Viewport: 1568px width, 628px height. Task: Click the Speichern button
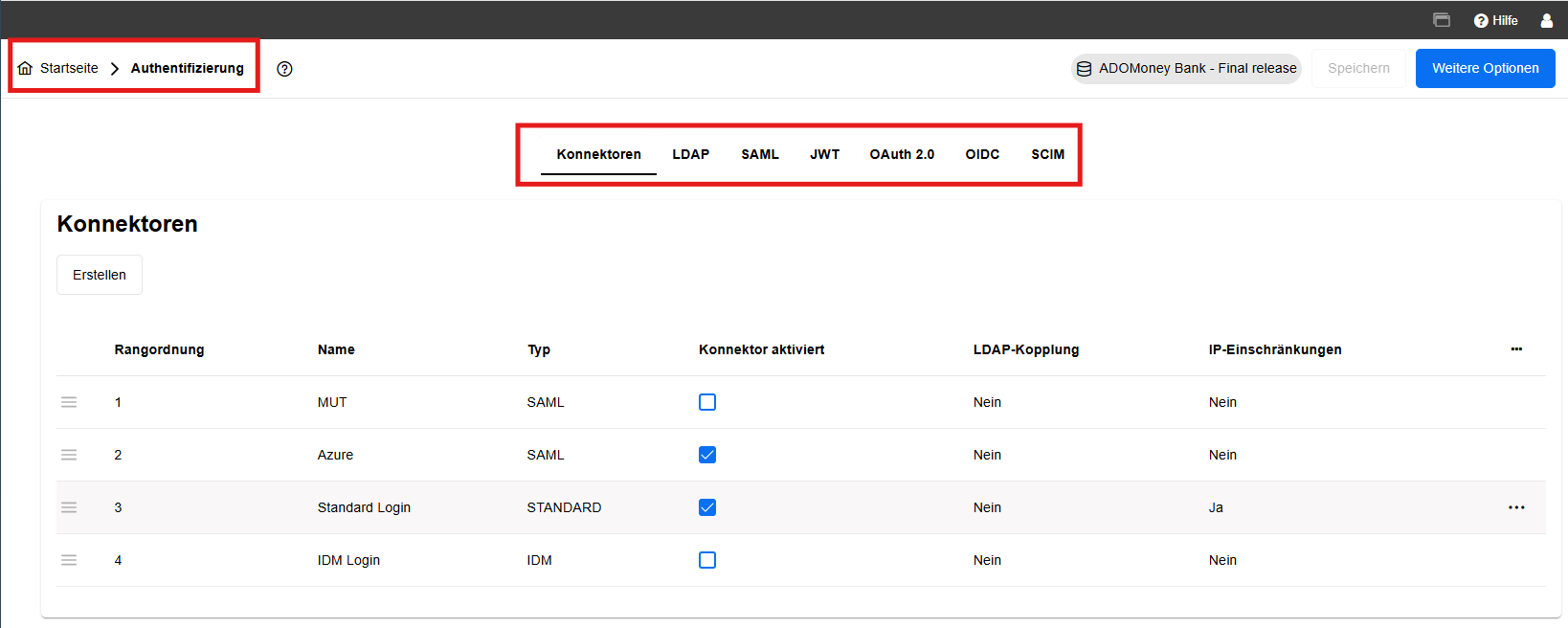pyautogui.click(x=1358, y=68)
